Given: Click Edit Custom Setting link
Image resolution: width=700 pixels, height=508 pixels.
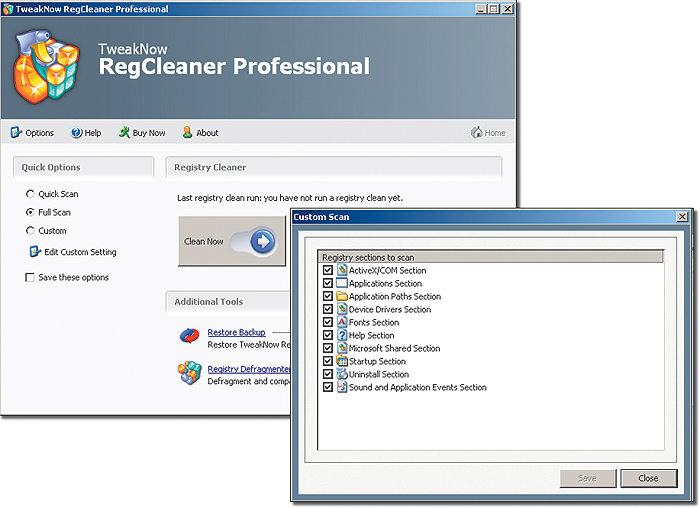Looking at the screenshot, I should [80, 252].
